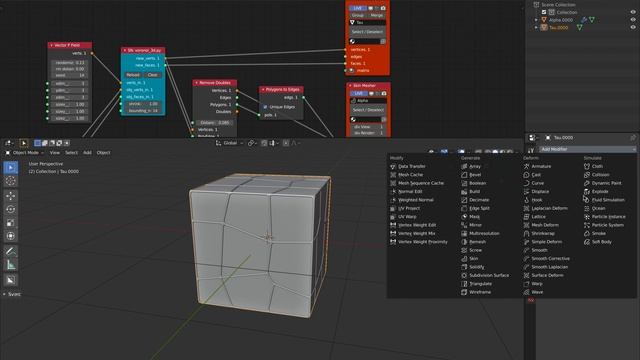Collapse the Skin Mesher node

click(x=350, y=86)
